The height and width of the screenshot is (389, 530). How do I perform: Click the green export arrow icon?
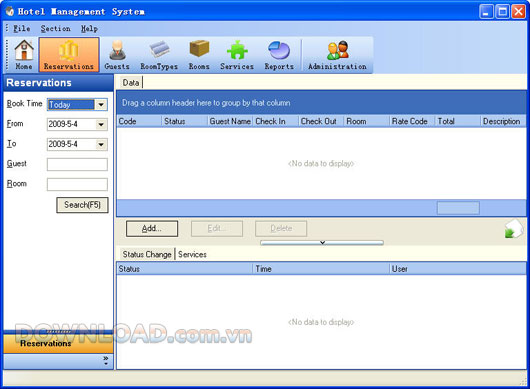[513, 229]
